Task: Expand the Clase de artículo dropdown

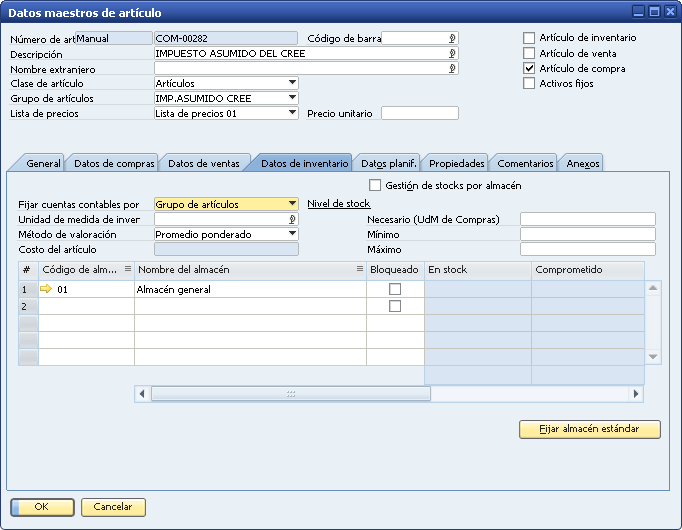Action: [x=292, y=83]
